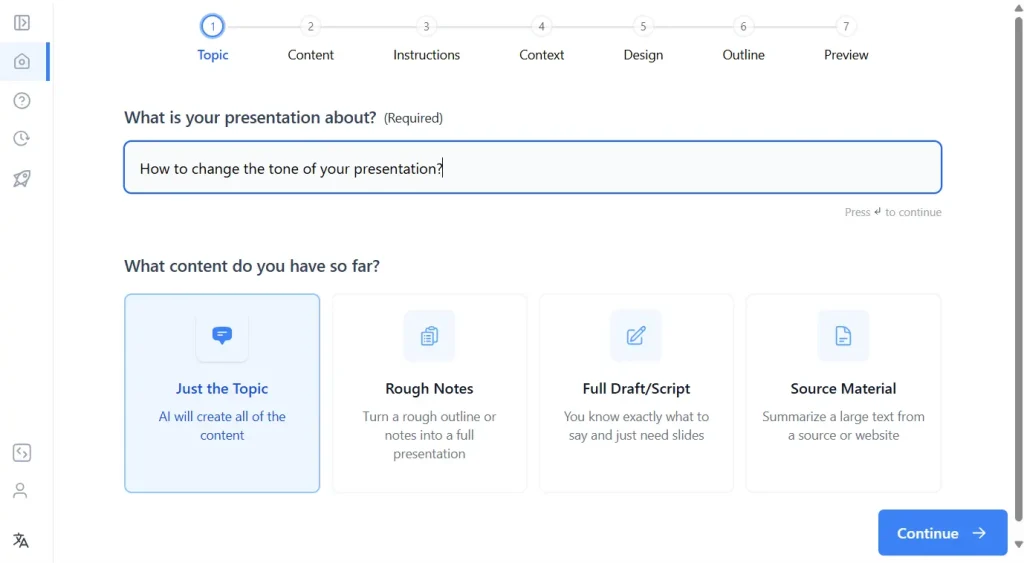The width and height of the screenshot is (1024, 563).
Task: Open the code embed icon in sidebar
Action: [22, 453]
